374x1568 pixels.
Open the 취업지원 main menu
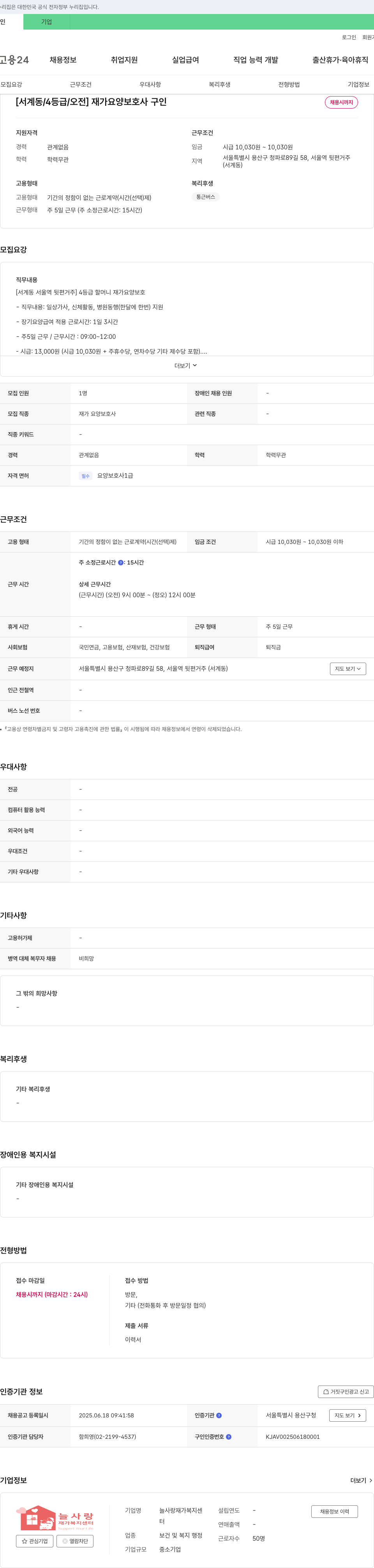tap(124, 60)
